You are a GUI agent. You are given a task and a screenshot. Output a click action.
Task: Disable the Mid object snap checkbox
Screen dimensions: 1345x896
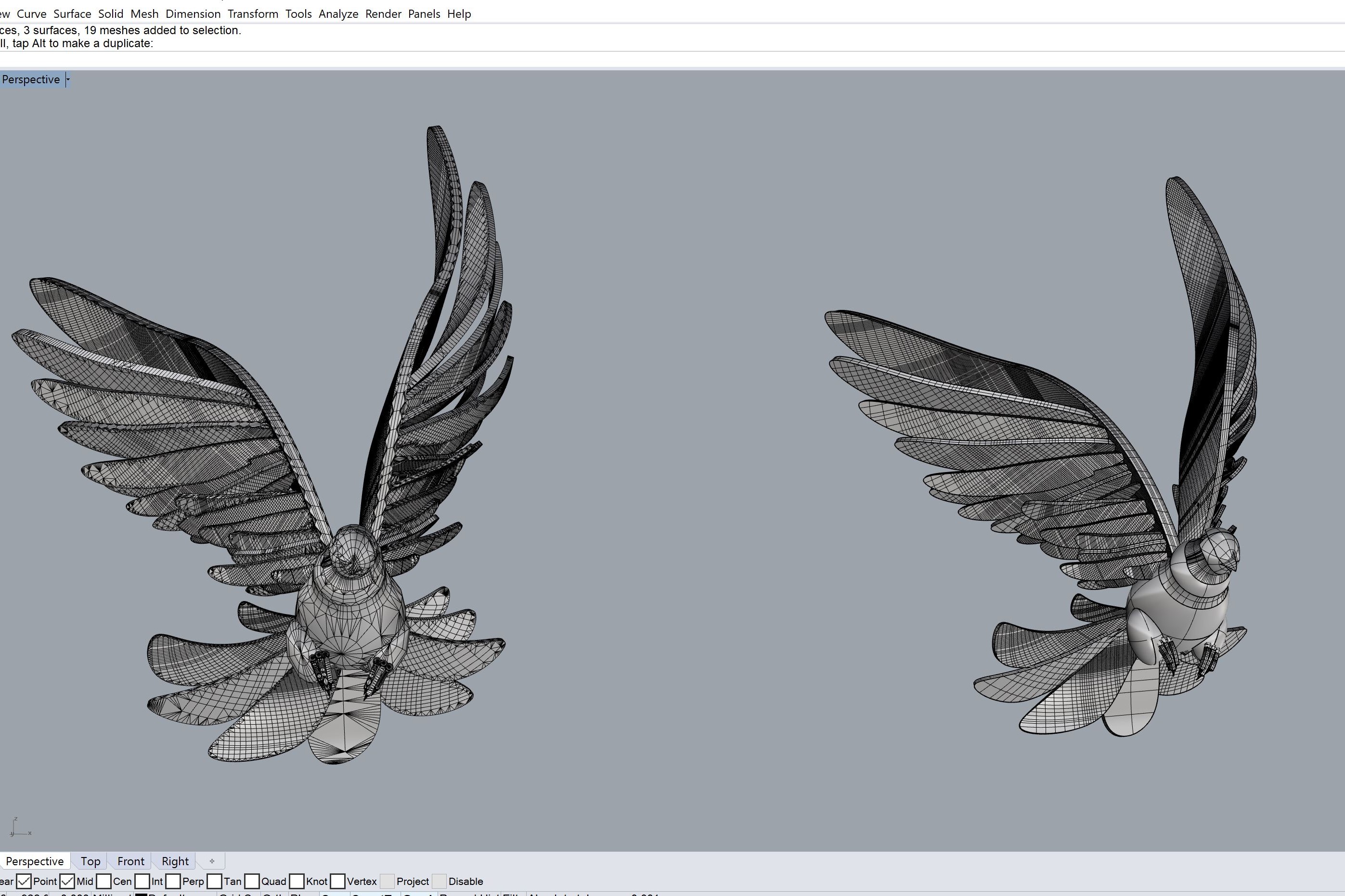point(67,881)
